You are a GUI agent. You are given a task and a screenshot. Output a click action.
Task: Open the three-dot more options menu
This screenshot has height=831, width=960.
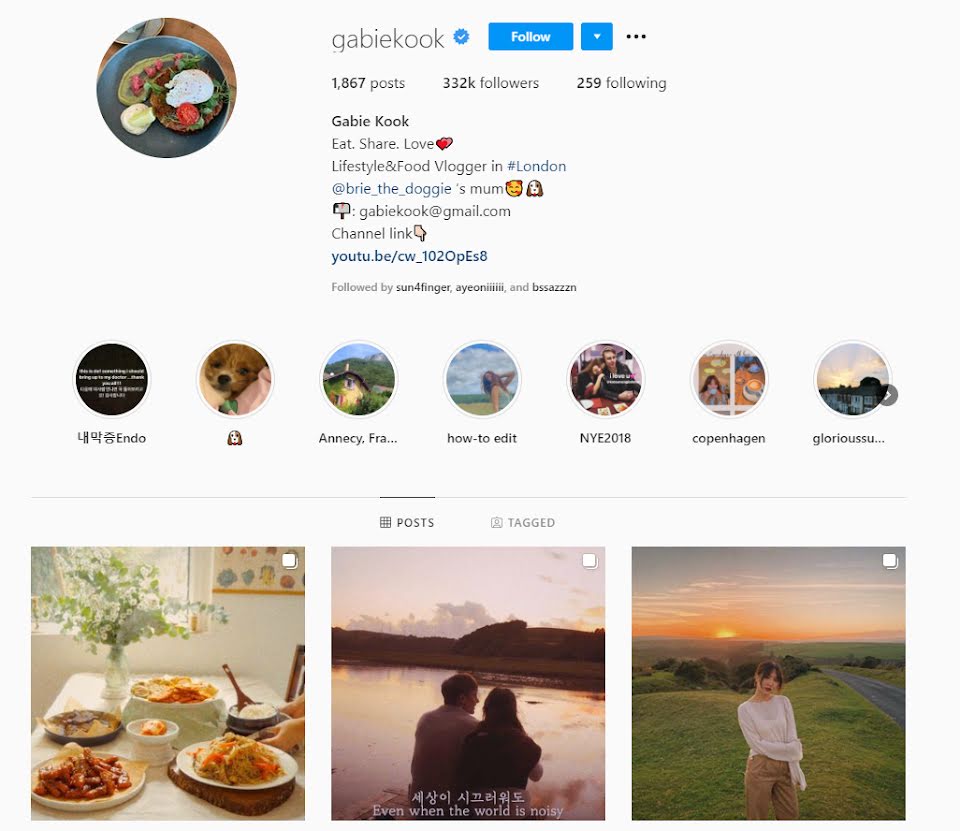point(636,37)
